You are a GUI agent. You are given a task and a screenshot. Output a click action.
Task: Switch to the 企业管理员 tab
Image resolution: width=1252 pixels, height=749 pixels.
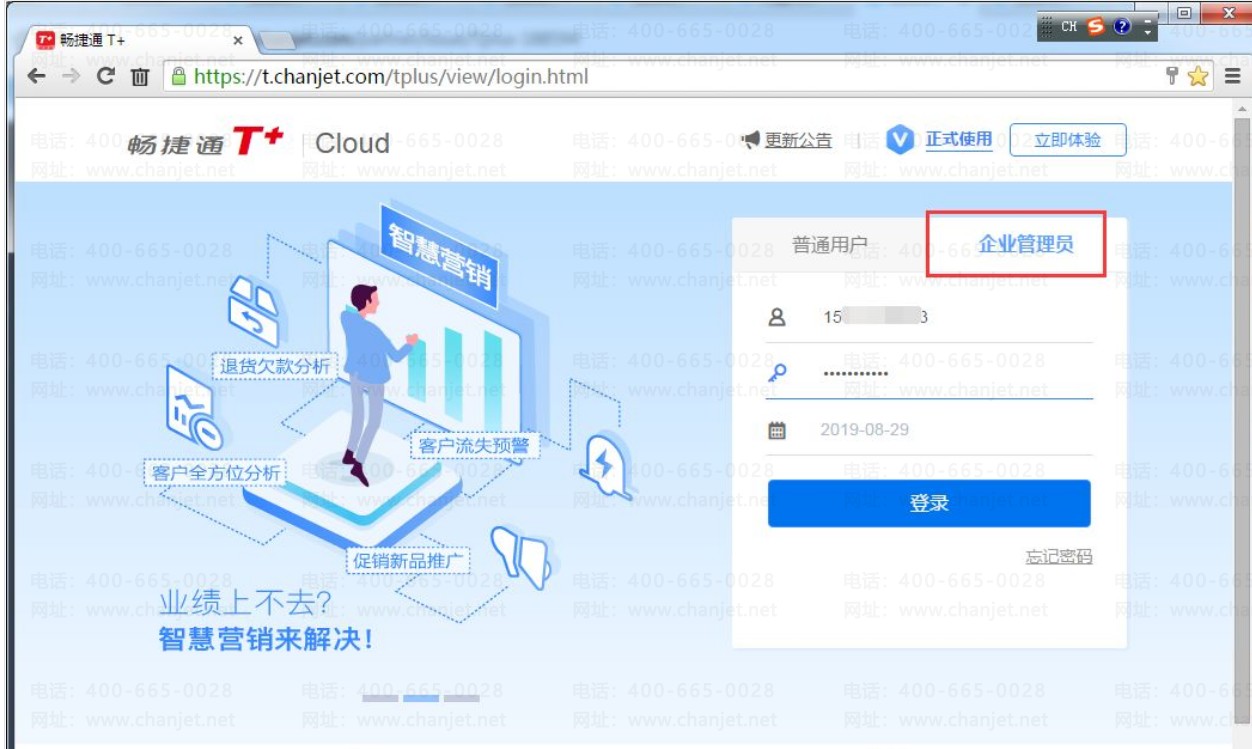pyautogui.click(x=1026, y=244)
